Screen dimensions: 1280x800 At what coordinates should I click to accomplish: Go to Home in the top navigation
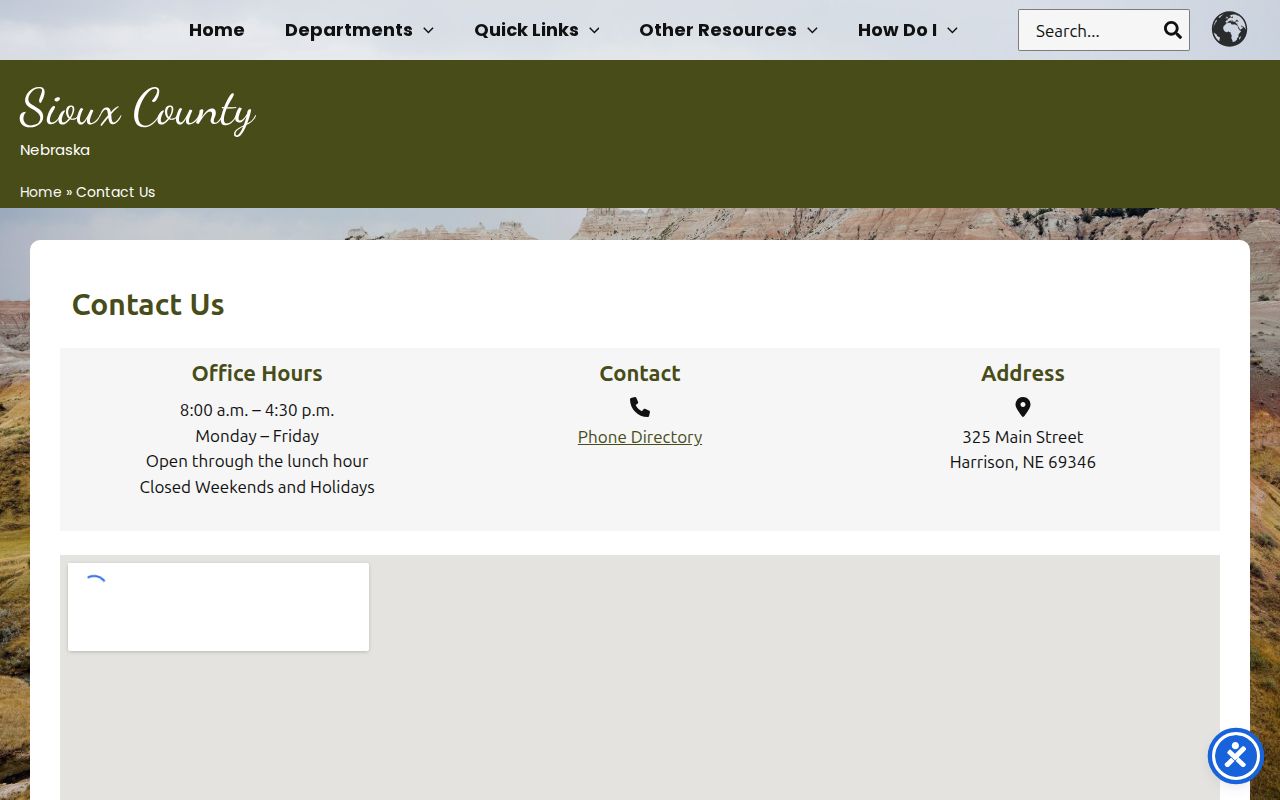[x=216, y=30]
